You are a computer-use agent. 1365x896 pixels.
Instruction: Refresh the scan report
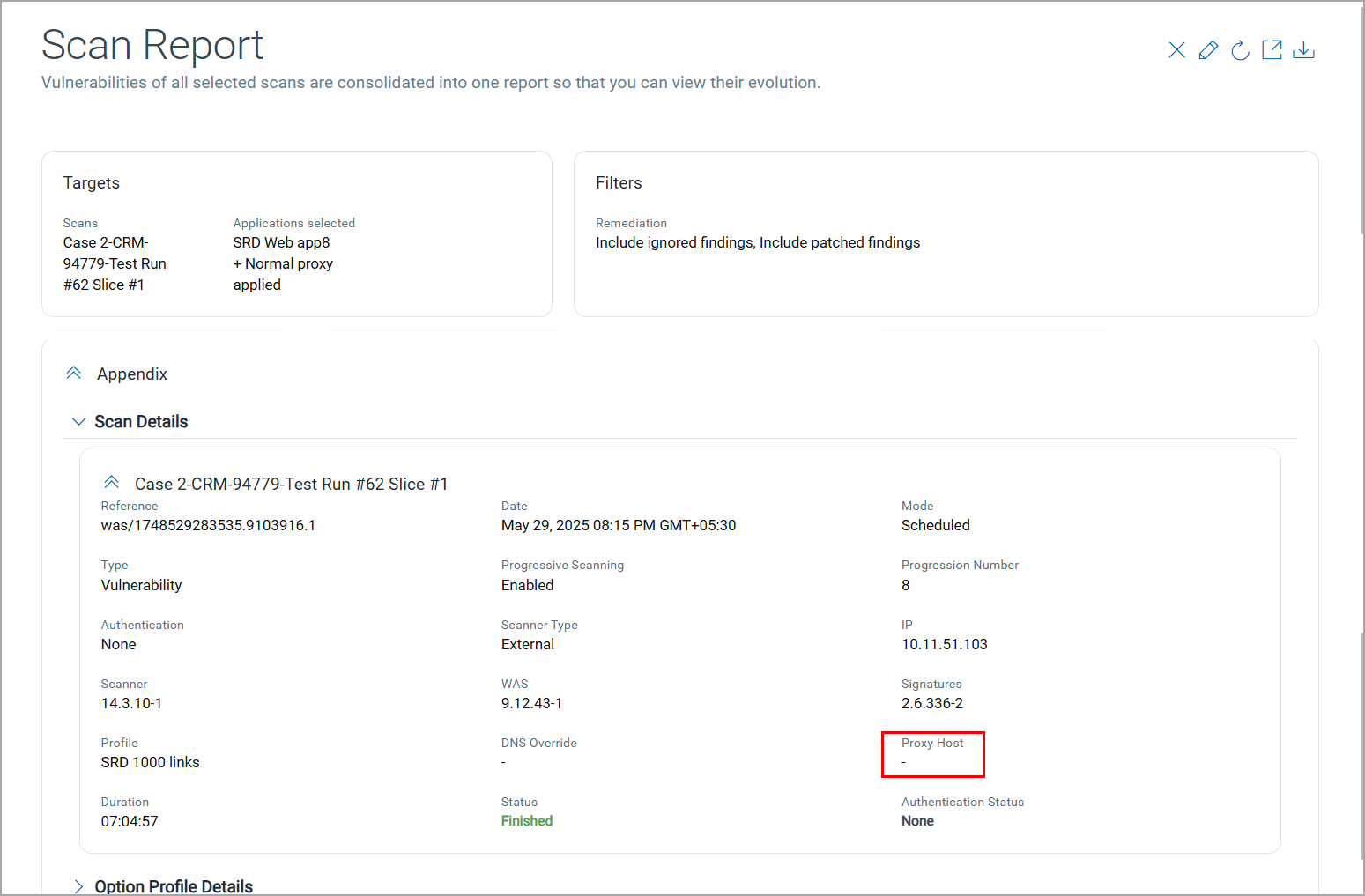[x=1240, y=50]
